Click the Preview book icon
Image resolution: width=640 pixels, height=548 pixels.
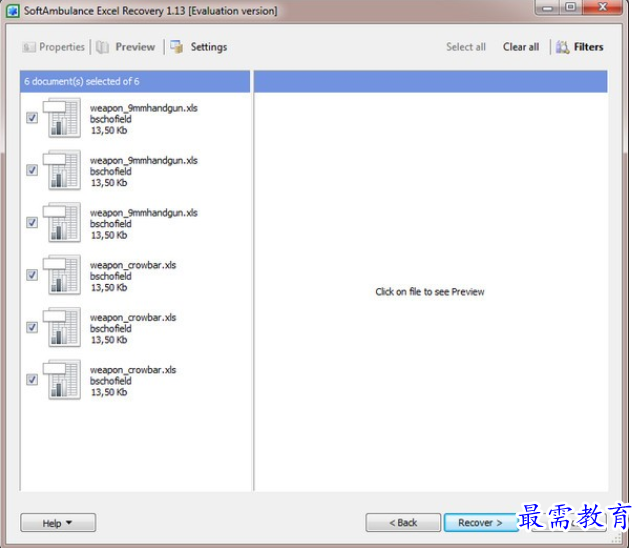[102, 47]
